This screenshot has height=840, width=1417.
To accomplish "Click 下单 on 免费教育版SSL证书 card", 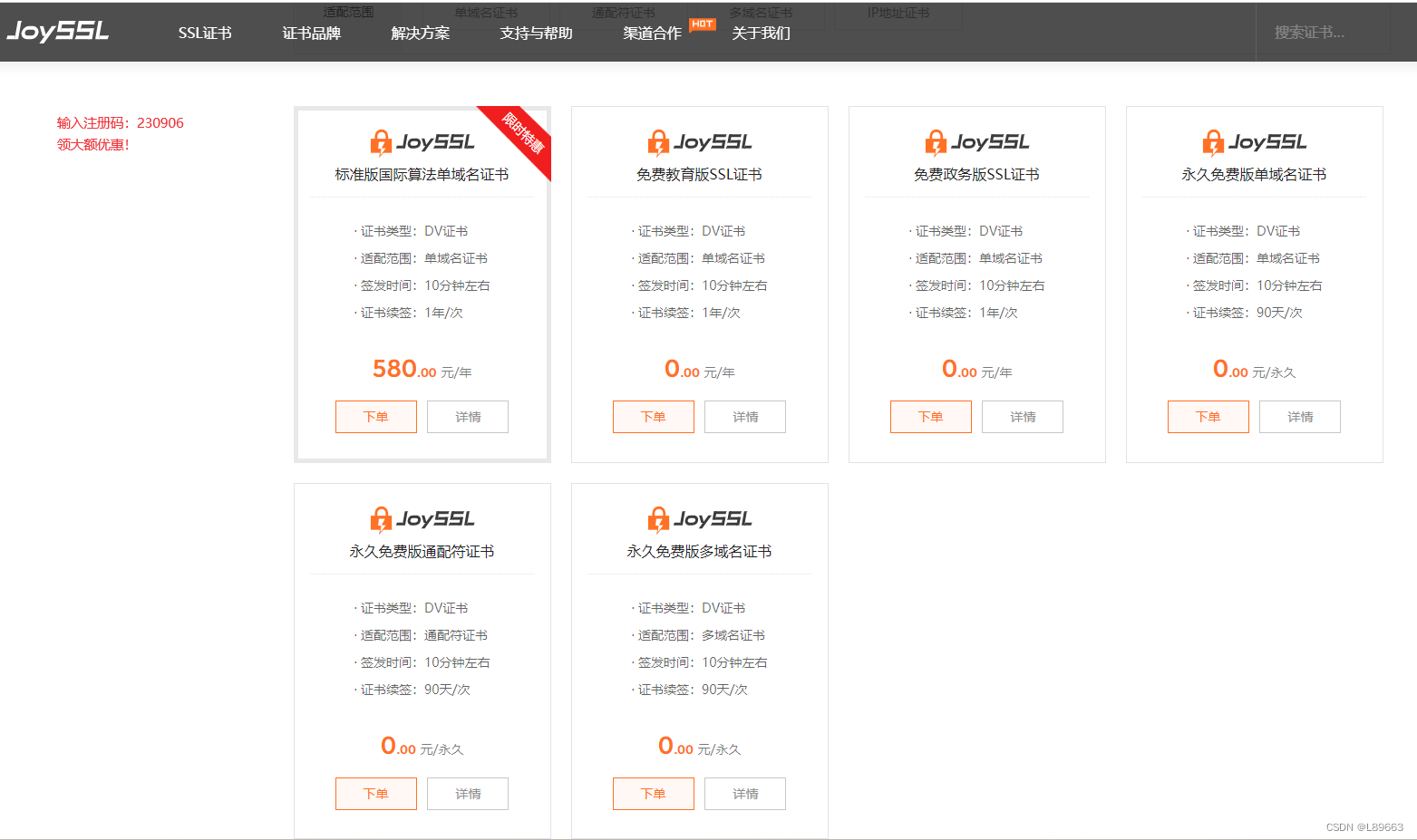I will pyautogui.click(x=654, y=417).
